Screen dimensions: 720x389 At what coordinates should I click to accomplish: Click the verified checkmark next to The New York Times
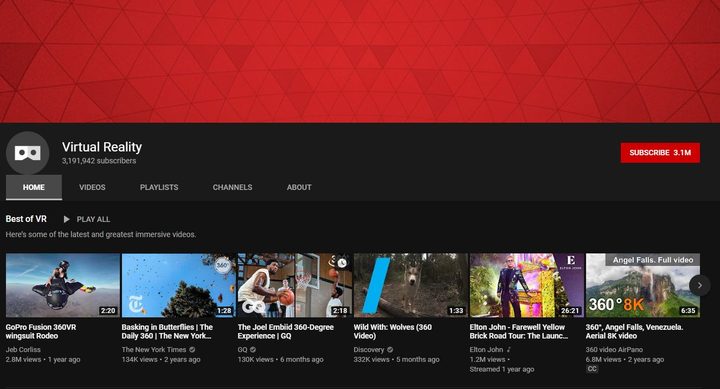click(x=192, y=350)
